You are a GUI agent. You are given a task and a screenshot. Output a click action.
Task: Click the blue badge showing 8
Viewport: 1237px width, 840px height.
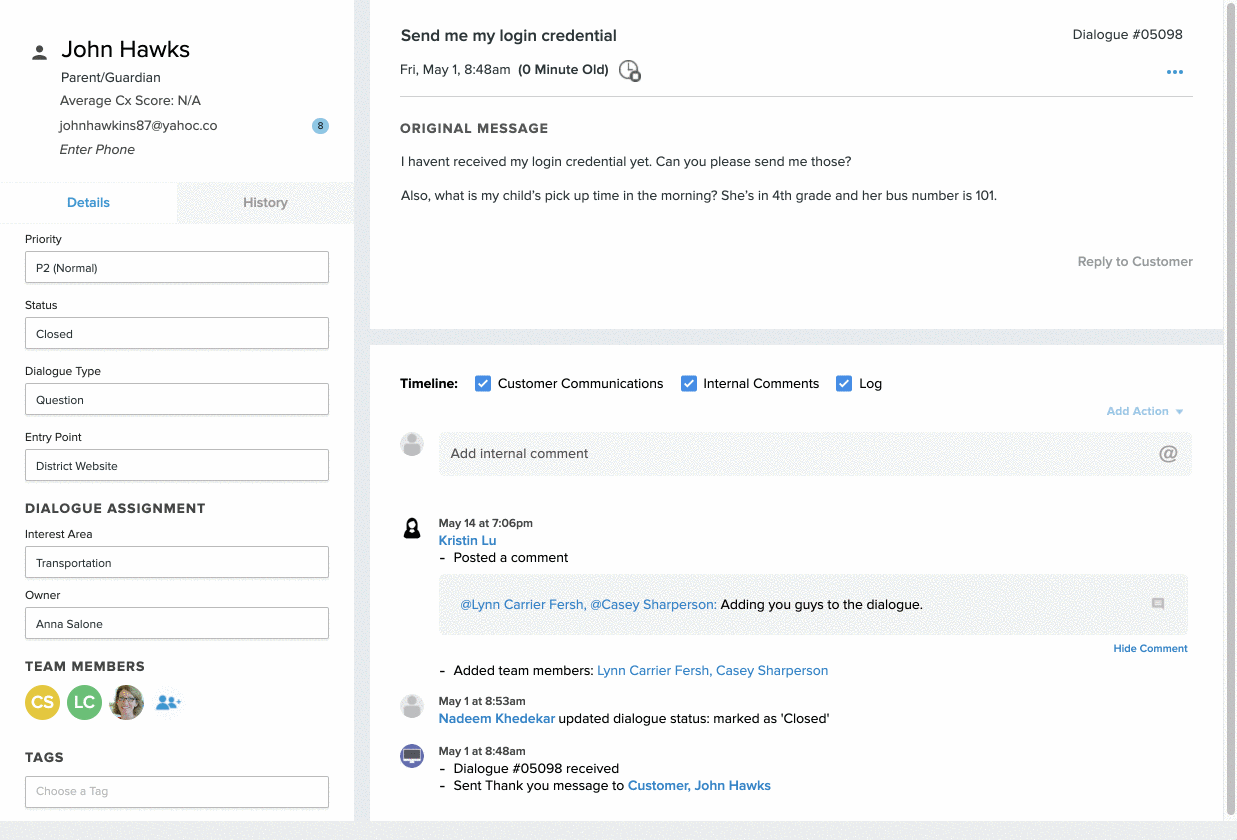click(320, 126)
